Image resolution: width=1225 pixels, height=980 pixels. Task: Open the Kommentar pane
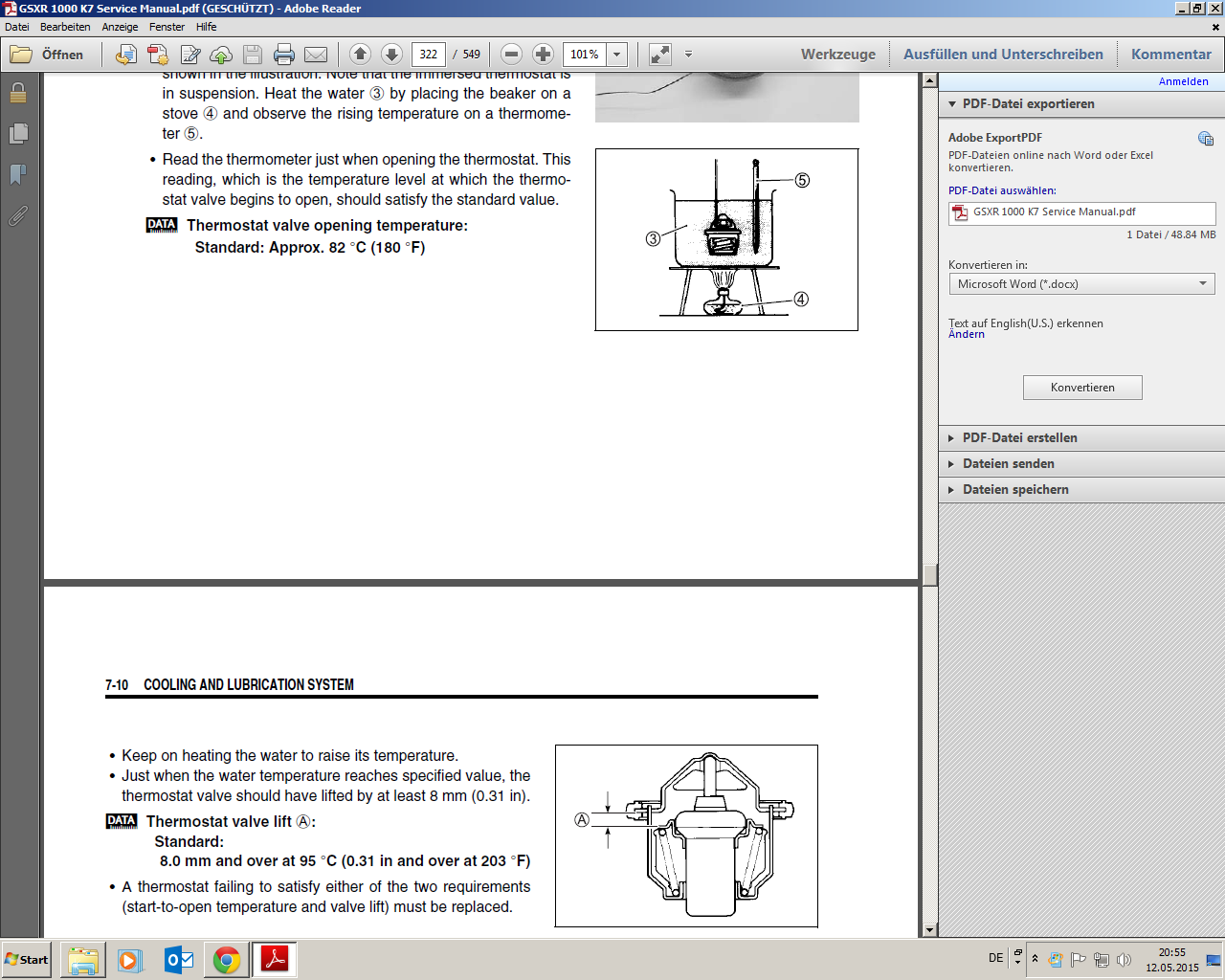pos(1171,55)
